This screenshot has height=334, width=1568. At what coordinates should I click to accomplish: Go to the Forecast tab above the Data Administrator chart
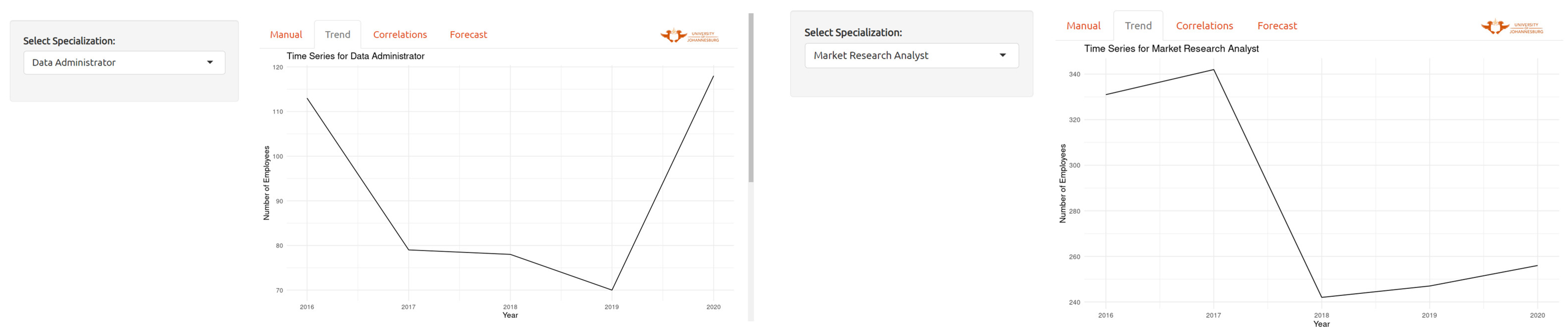pyautogui.click(x=468, y=35)
